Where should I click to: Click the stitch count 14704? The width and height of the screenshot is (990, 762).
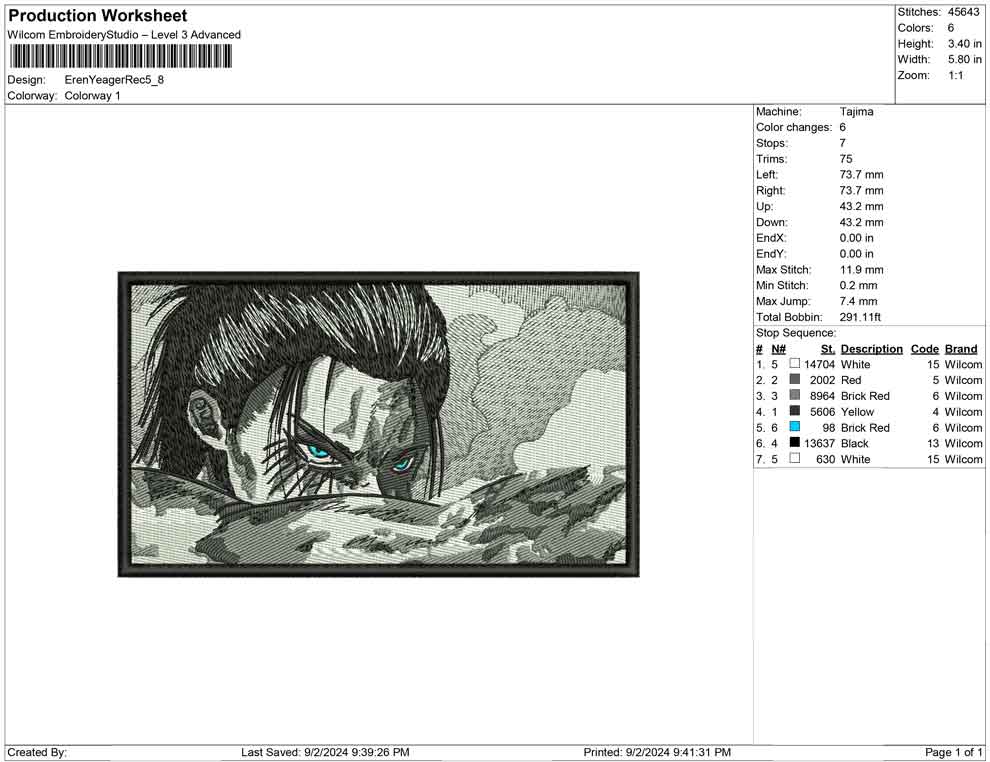pyautogui.click(x=820, y=364)
